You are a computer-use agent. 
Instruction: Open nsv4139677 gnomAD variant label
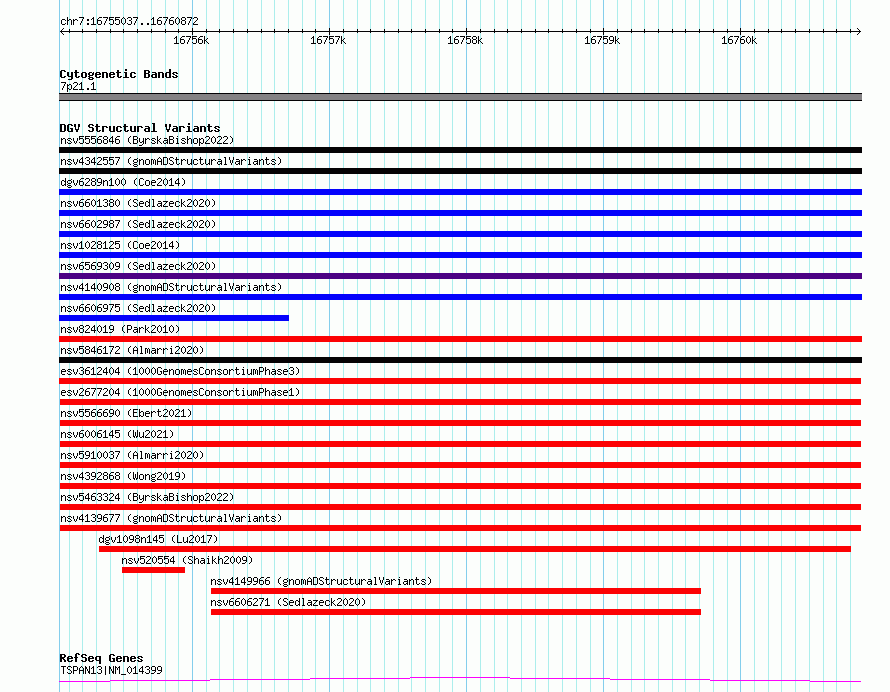coord(171,518)
